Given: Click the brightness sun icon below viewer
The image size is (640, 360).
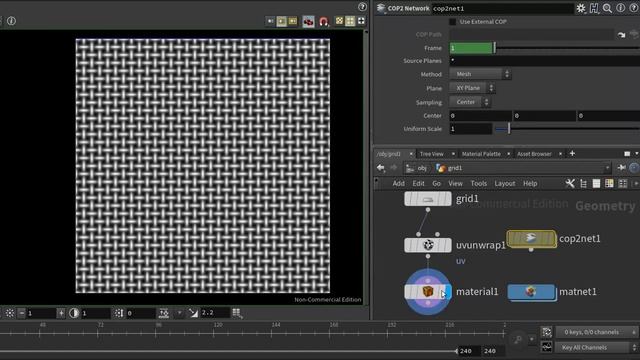Looking at the screenshot, I should coord(10,313).
